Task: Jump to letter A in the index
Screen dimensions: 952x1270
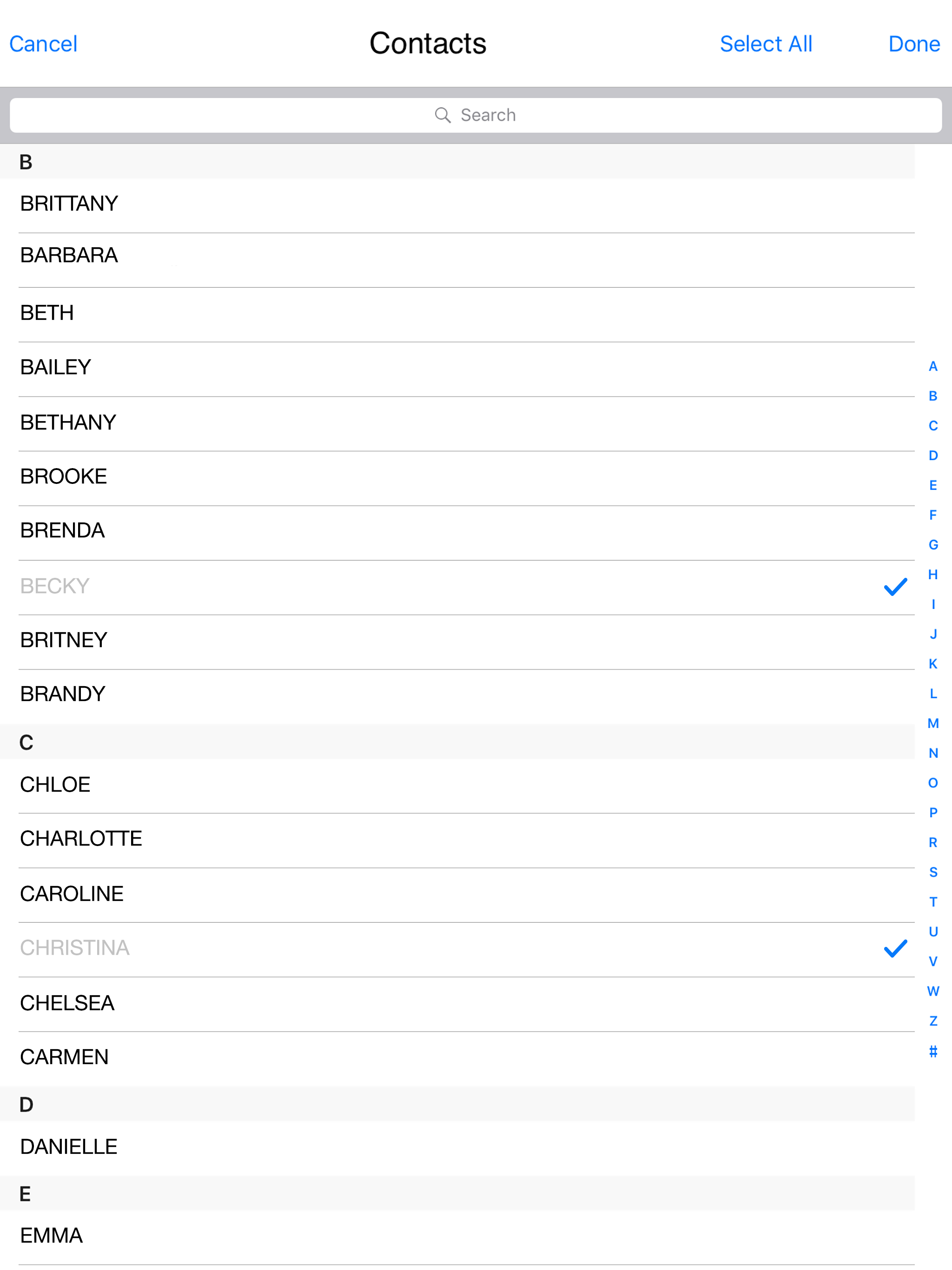Action: tap(932, 366)
